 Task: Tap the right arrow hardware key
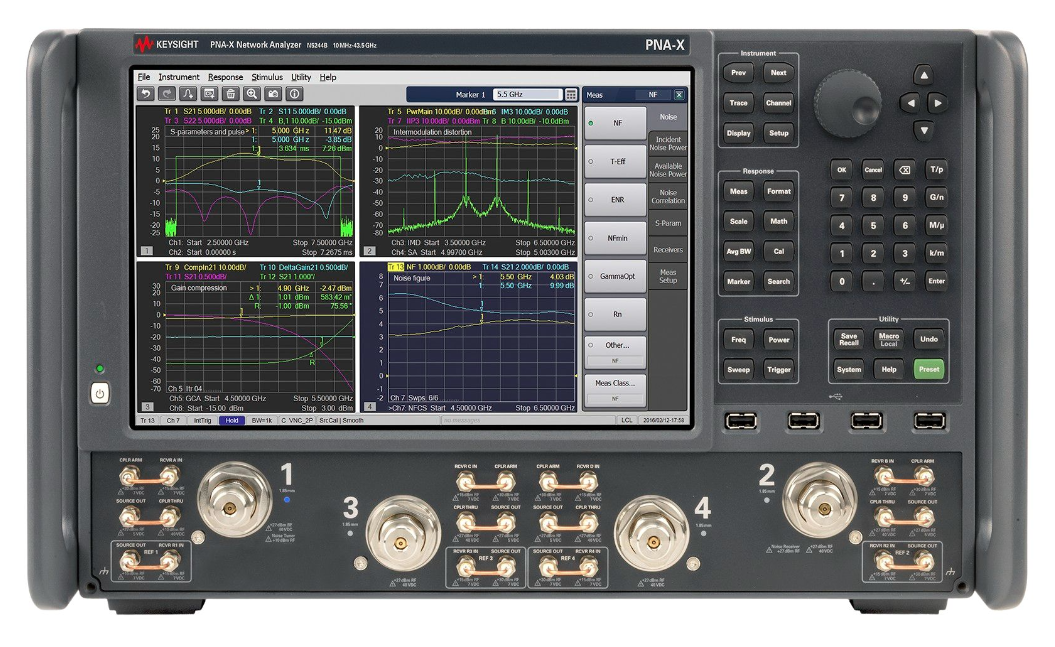(937, 103)
